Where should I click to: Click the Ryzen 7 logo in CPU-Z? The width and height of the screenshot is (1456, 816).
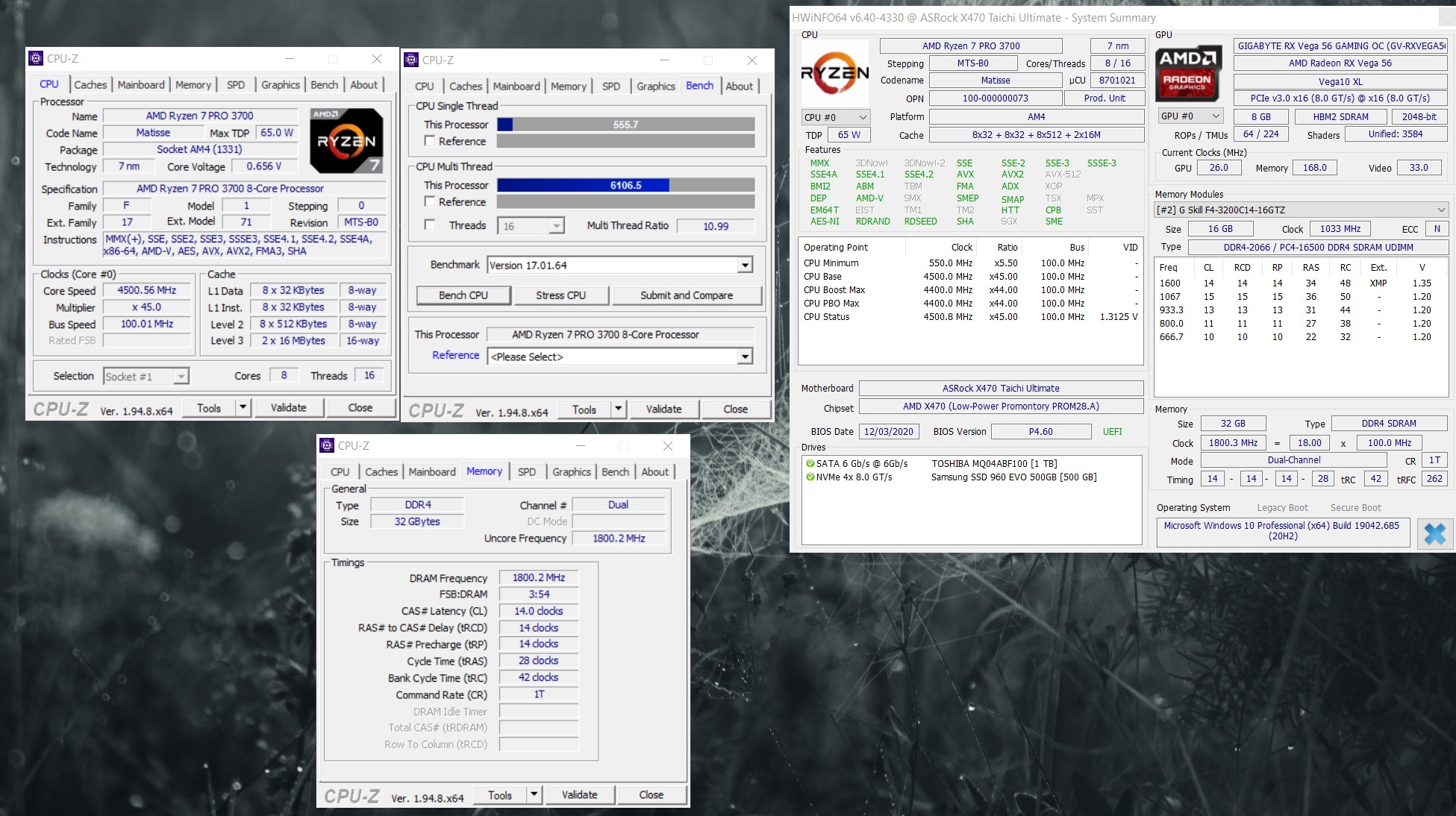[x=346, y=140]
